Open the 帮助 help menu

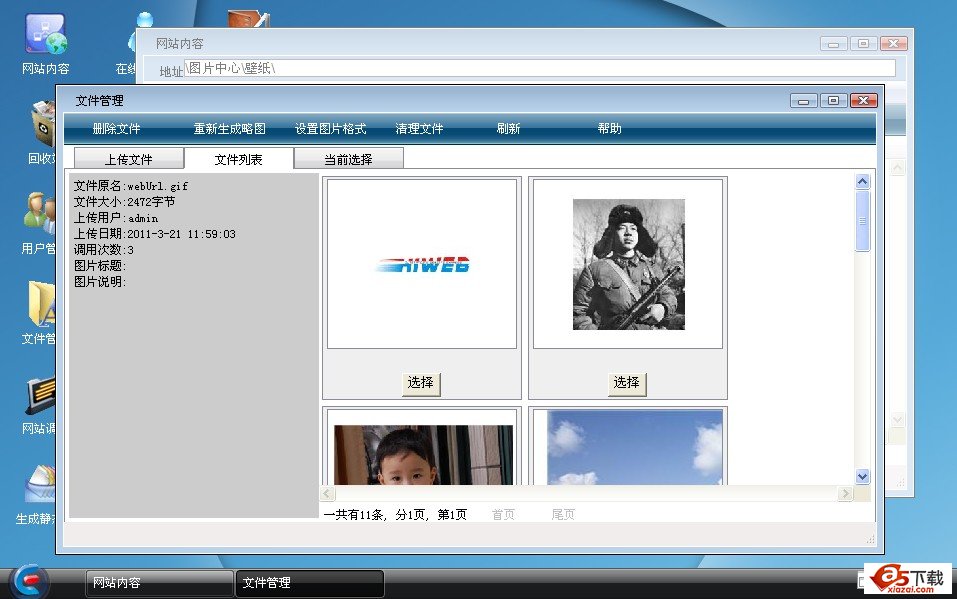click(x=609, y=129)
